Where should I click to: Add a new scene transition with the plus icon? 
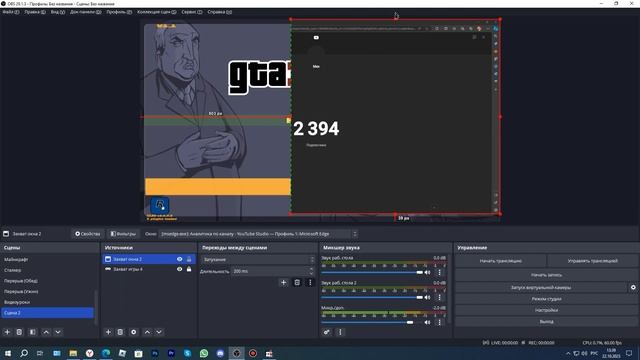[284, 282]
